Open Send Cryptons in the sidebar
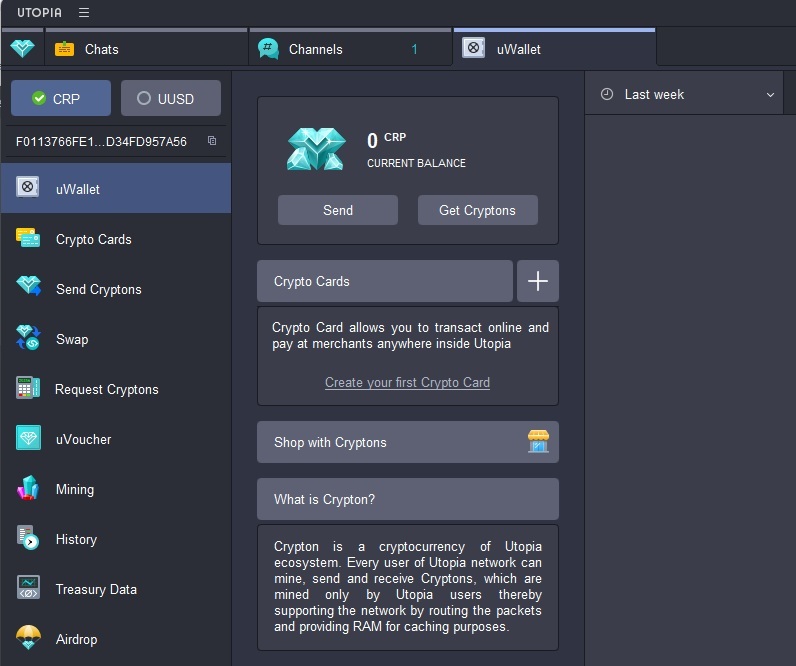Image resolution: width=796 pixels, height=666 pixels. (116, 288)
